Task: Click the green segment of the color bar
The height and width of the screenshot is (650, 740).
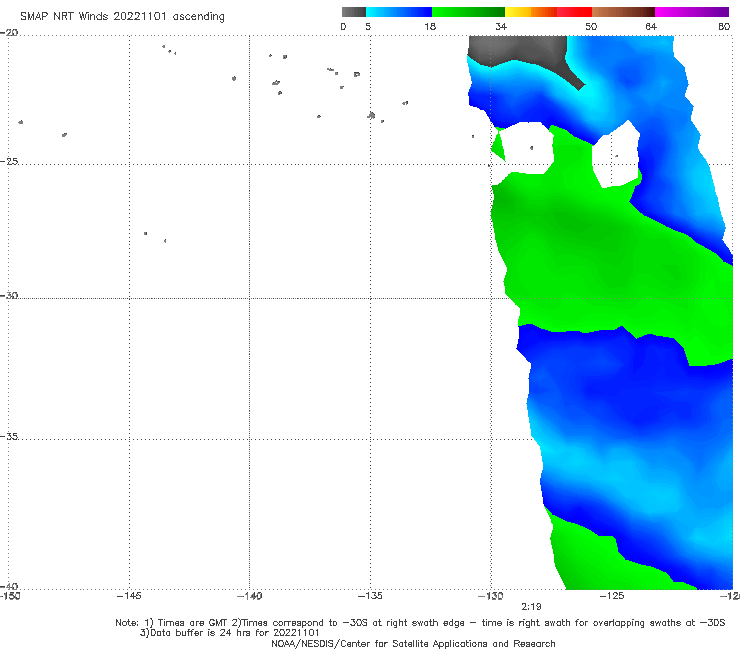Action: click(468, 12)
